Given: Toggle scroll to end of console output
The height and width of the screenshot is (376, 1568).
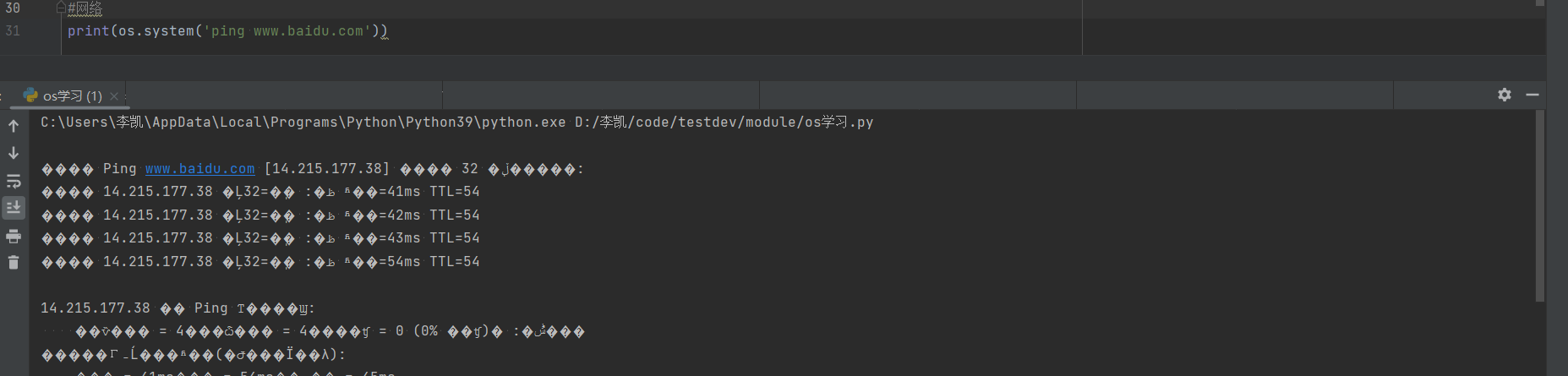Looking at the screenshot, I should click(14, 208).
